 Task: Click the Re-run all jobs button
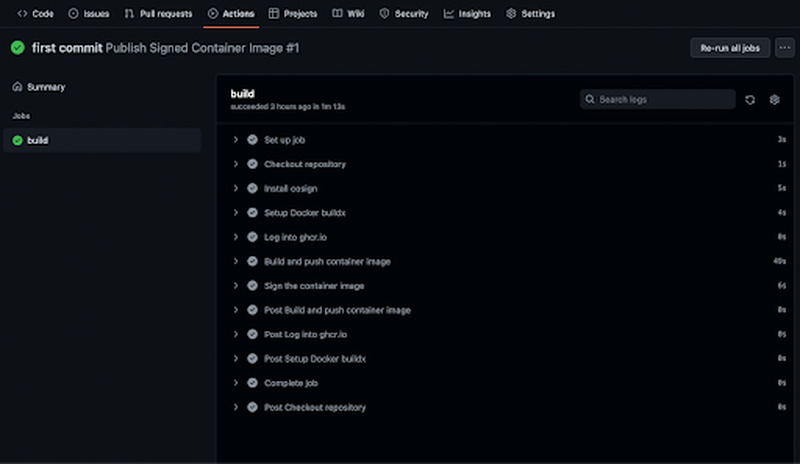pos(730,48)
